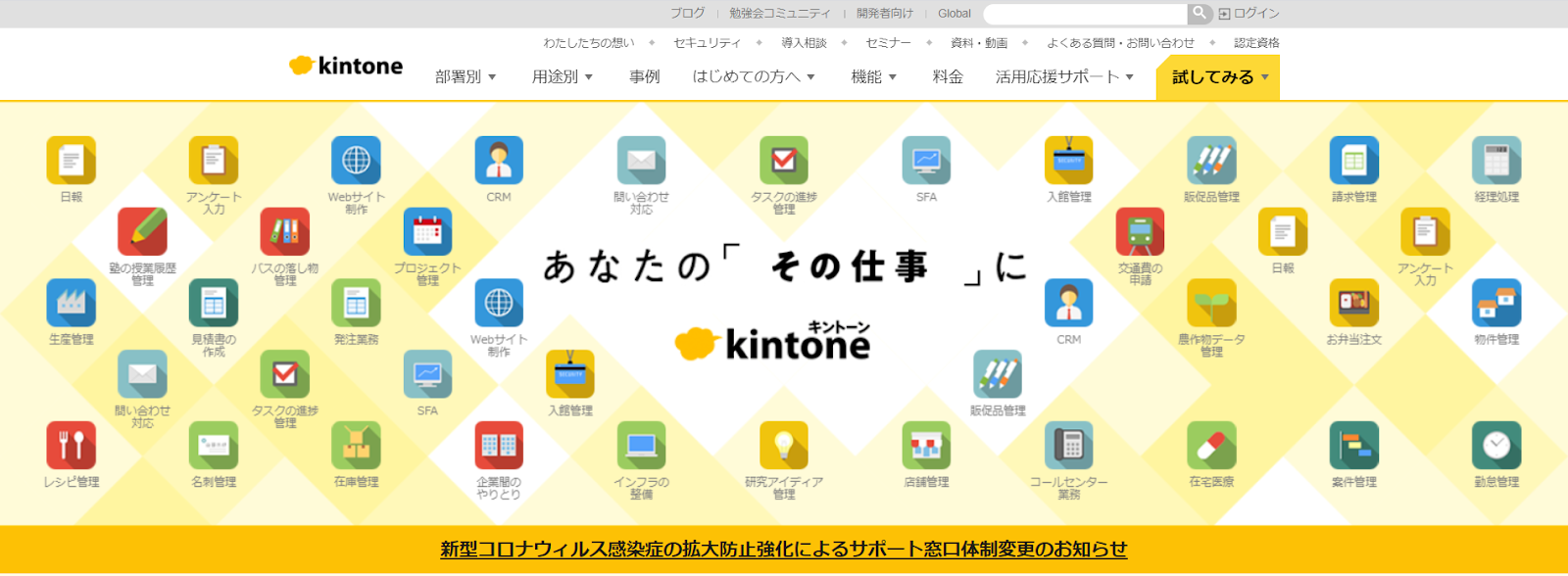Click the 在庫管理 boxes icon

pyautogui.click(x=357, y=446)
